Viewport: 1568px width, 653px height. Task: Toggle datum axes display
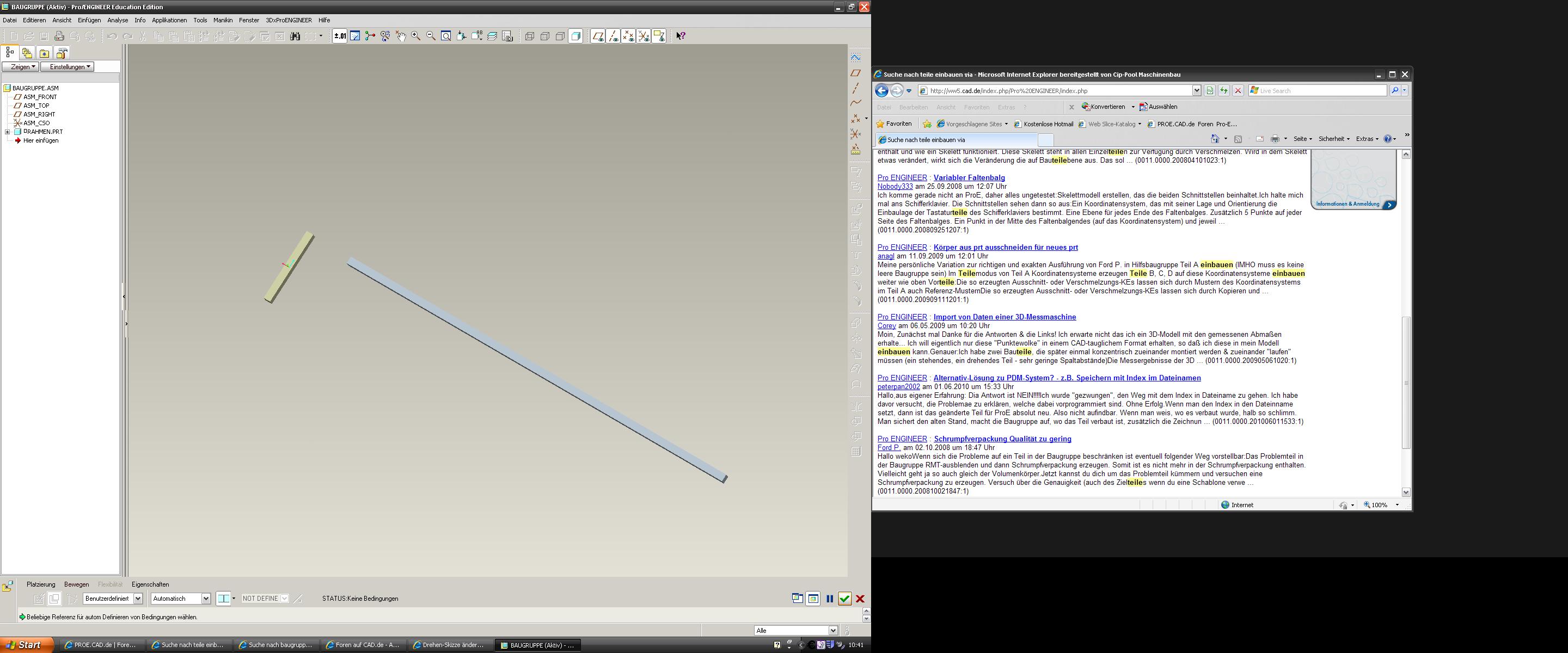pyautogui.click(x=613, y=36)
